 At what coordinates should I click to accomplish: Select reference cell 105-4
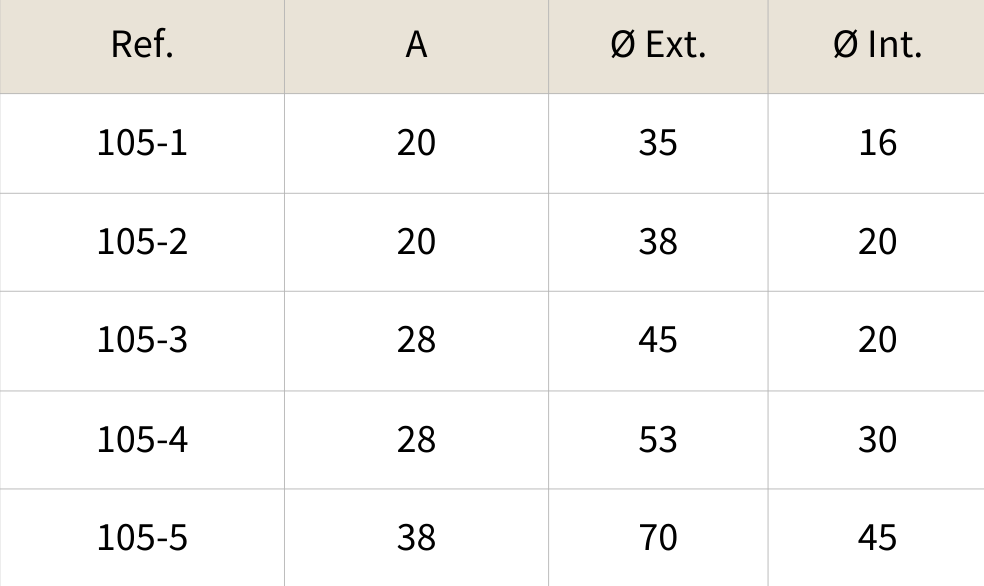[142, 439]
